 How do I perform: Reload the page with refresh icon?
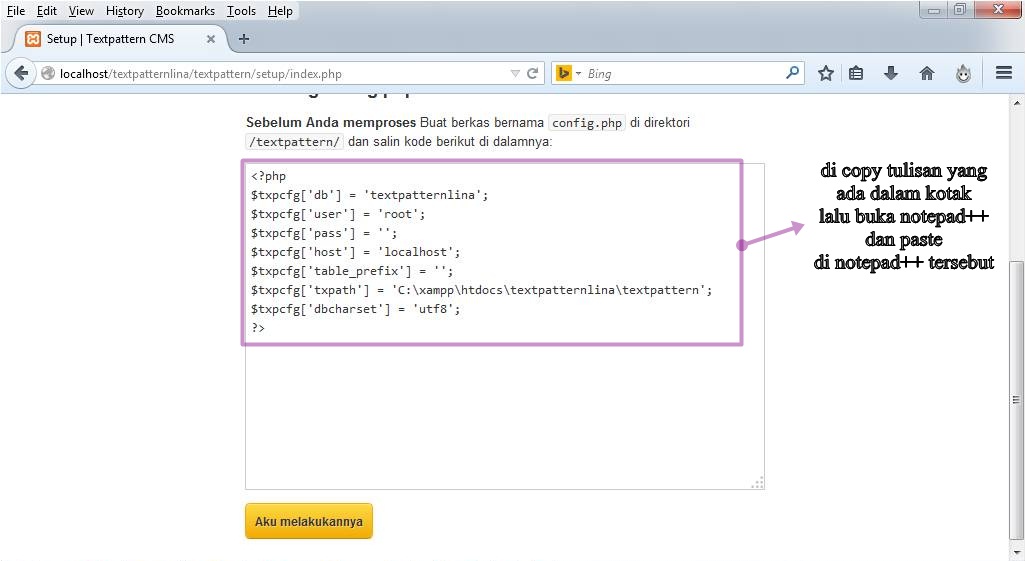tap(533, 73)
